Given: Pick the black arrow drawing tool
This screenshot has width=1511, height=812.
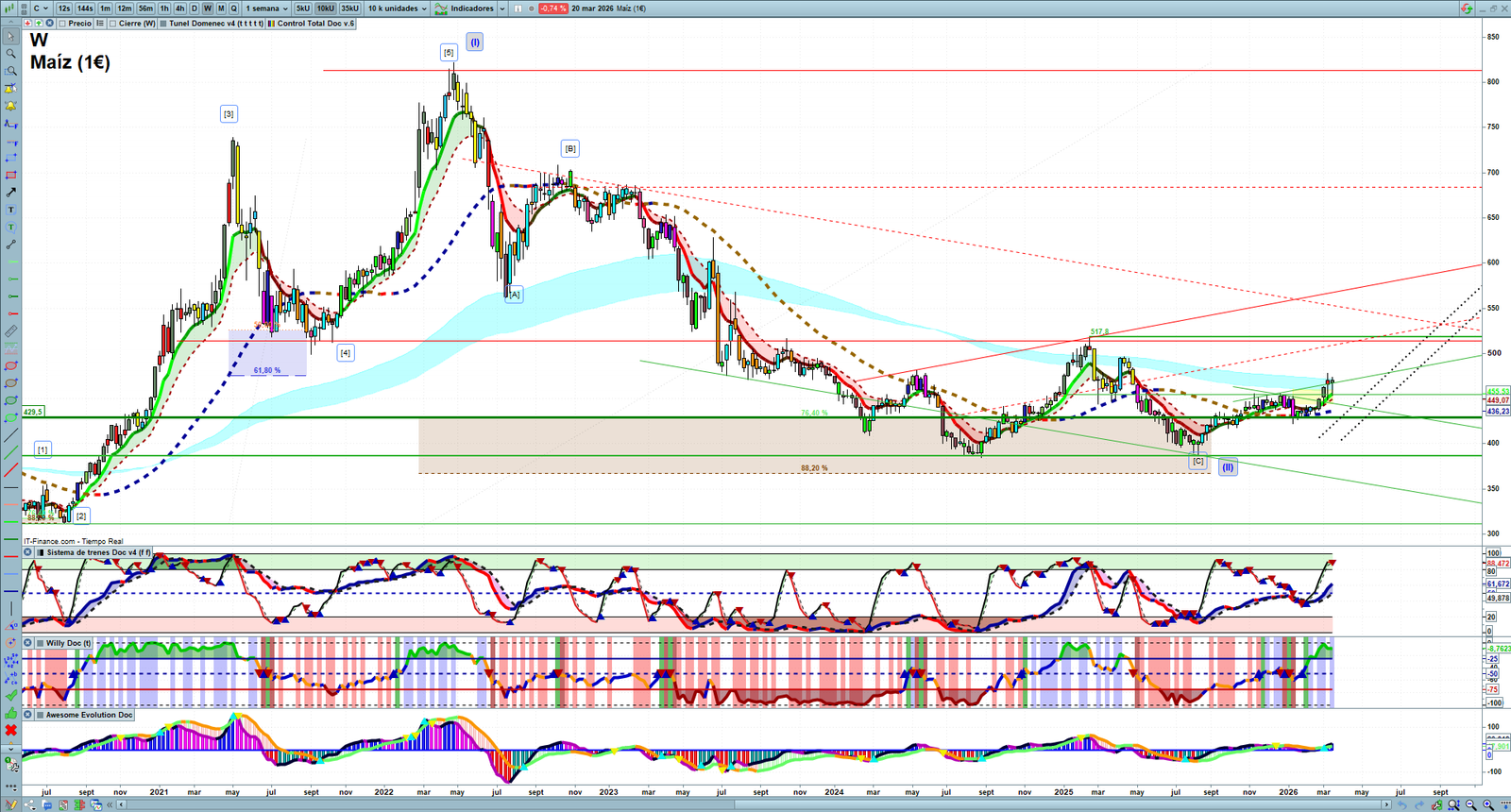Looking at the screenshot, I should coord(10,193).
